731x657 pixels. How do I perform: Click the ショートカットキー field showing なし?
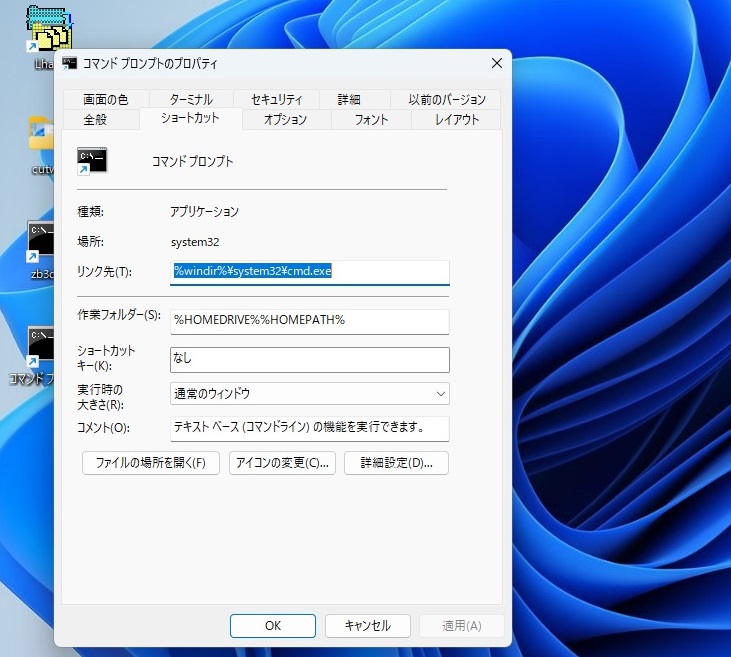pos(310,360)
